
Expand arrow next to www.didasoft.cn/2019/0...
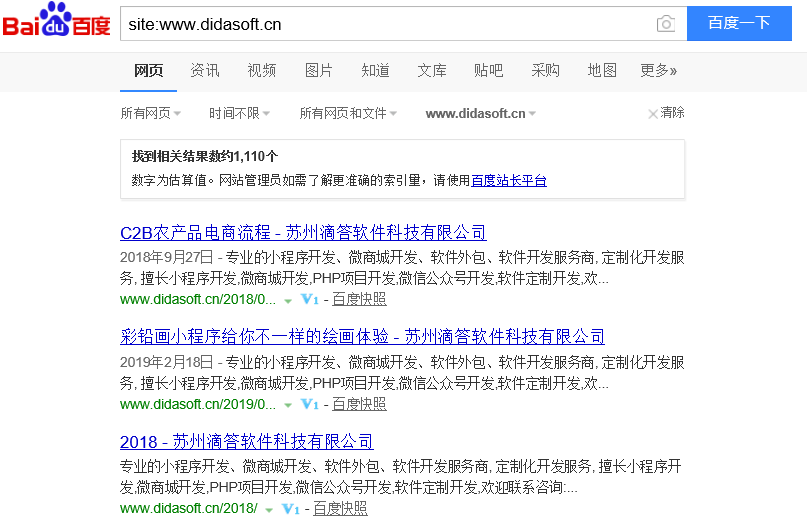[288, 406]
